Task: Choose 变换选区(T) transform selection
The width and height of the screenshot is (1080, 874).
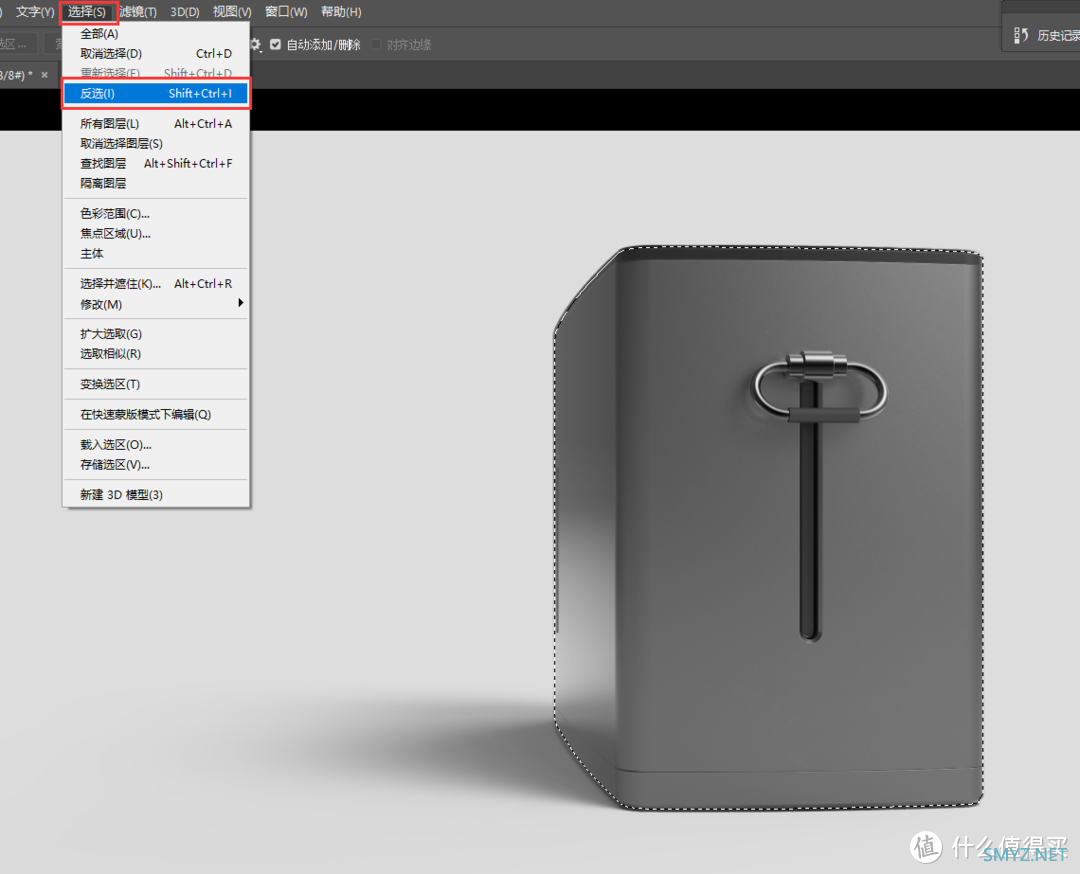Action: 156,384
